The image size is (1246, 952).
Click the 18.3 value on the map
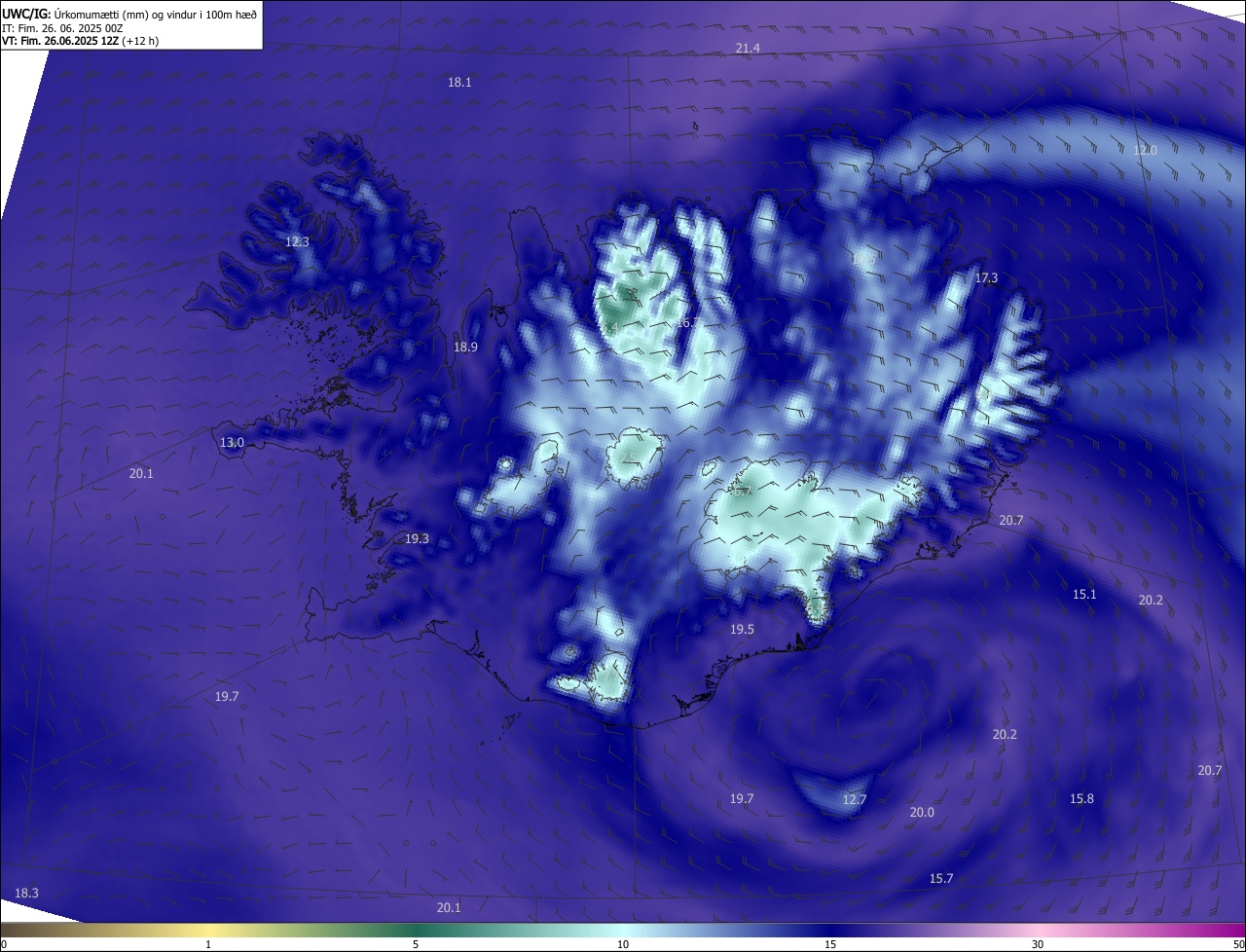(x=26, y=893)
